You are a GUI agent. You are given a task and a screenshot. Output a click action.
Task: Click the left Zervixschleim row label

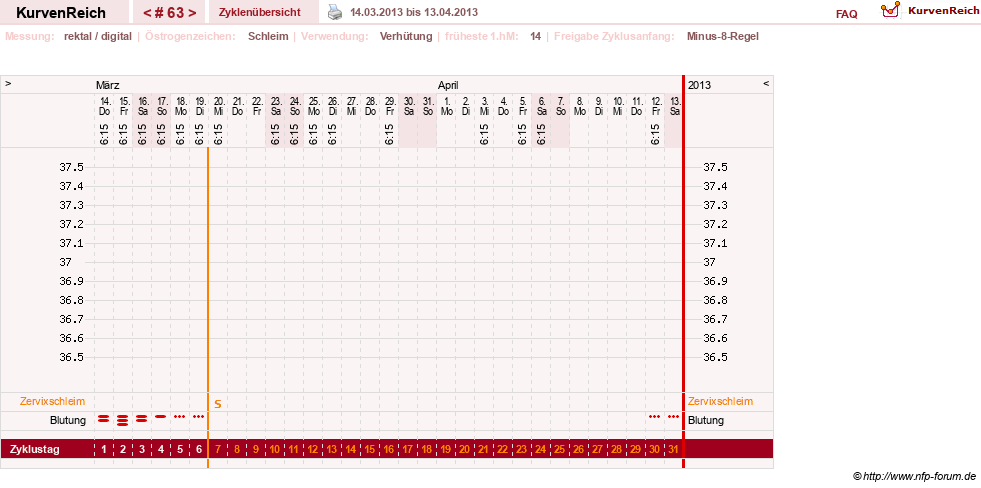[x=53, y=401]
